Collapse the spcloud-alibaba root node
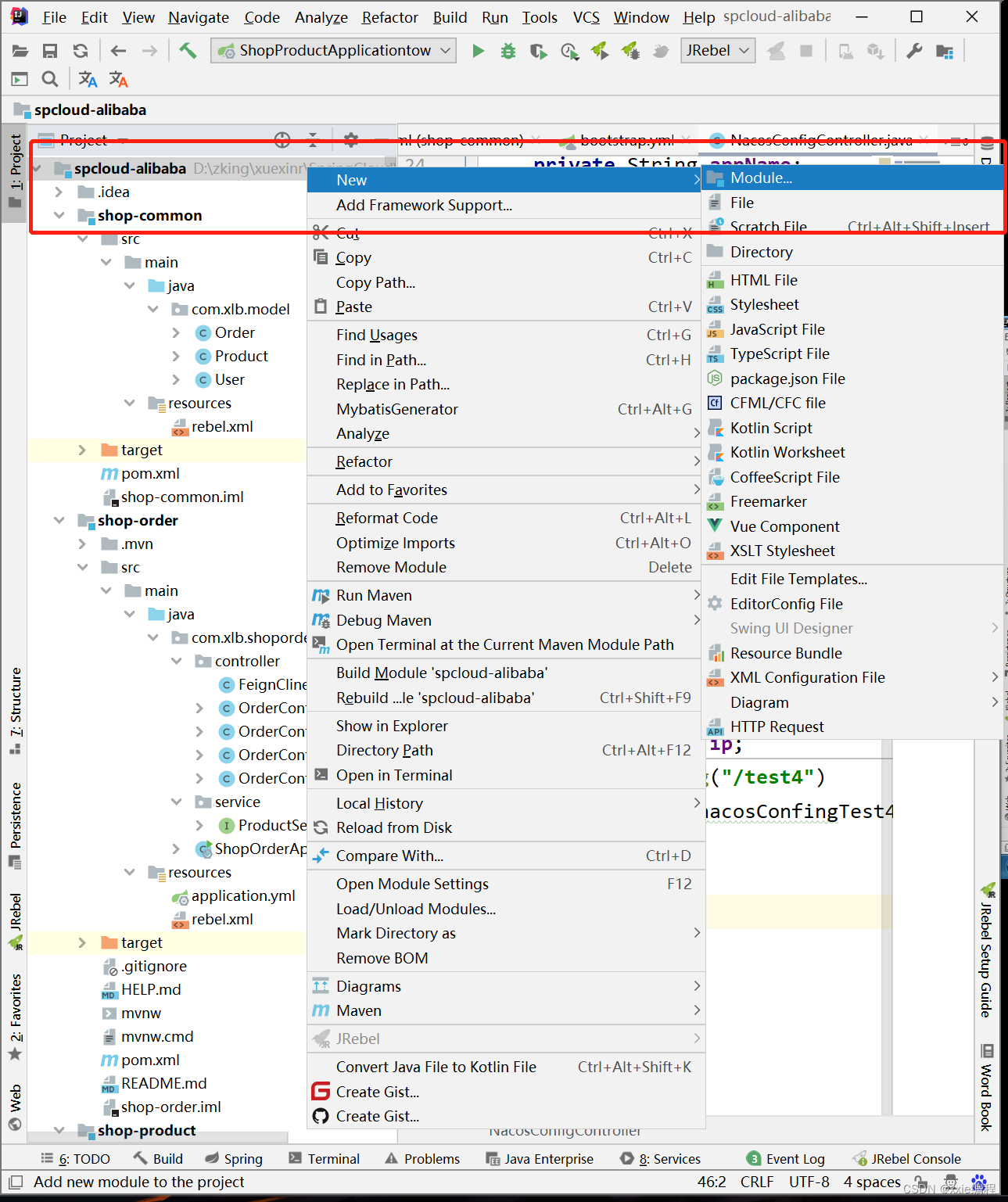This screenshot has height=1202, width=1008. (37, 168)
